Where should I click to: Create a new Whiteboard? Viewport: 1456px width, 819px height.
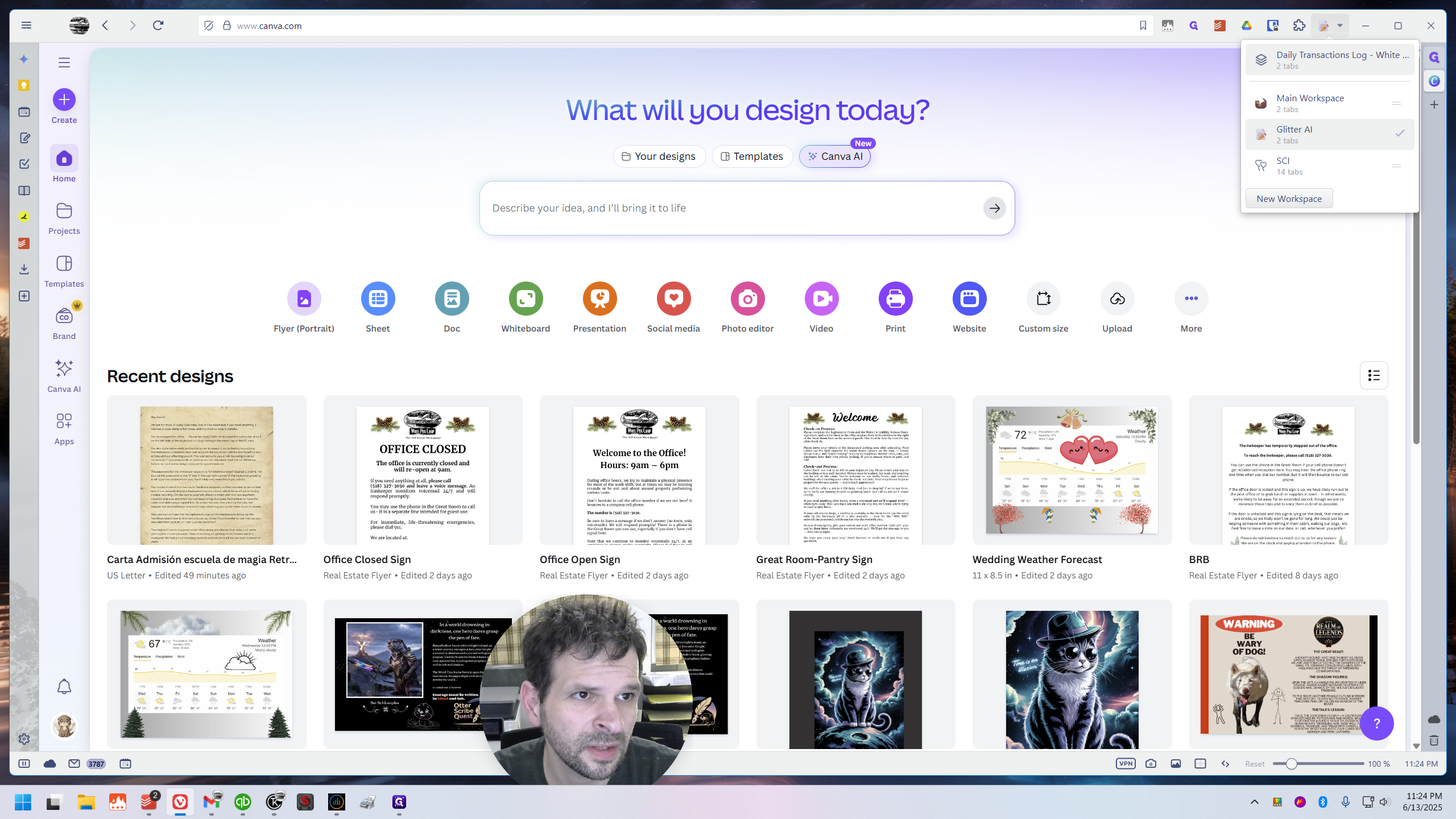coord(526,307)
